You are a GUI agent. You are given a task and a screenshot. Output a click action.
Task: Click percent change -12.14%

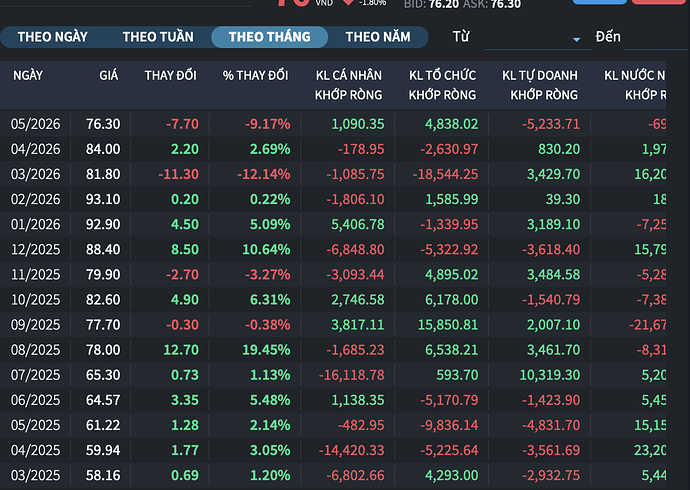coord(264,174)
